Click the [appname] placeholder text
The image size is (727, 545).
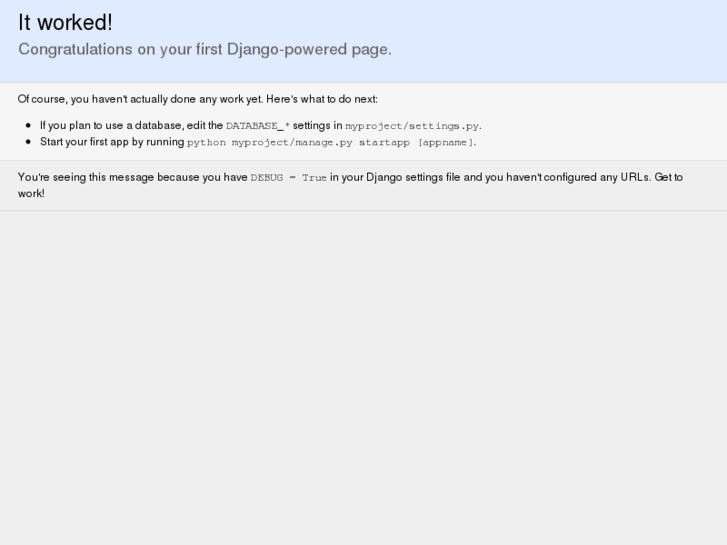[x=445, y=142]
